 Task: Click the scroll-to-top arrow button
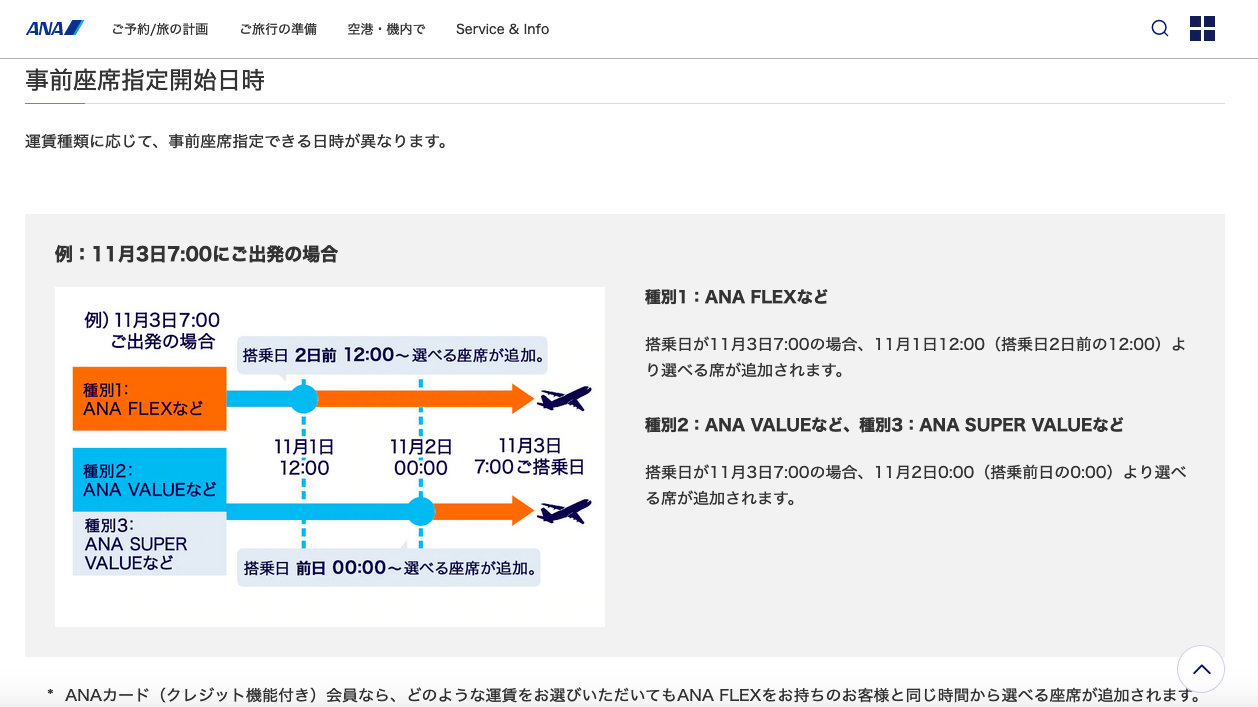click(1201, 669)
